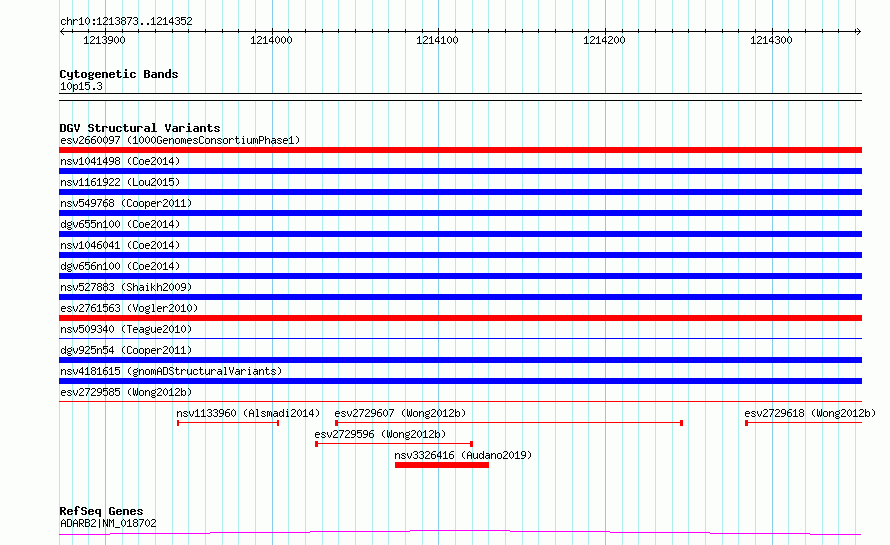The image size is (890, 545).
Task: Click the chr10:1213873..1214352 coordinate label
Action: coord(126,22)
